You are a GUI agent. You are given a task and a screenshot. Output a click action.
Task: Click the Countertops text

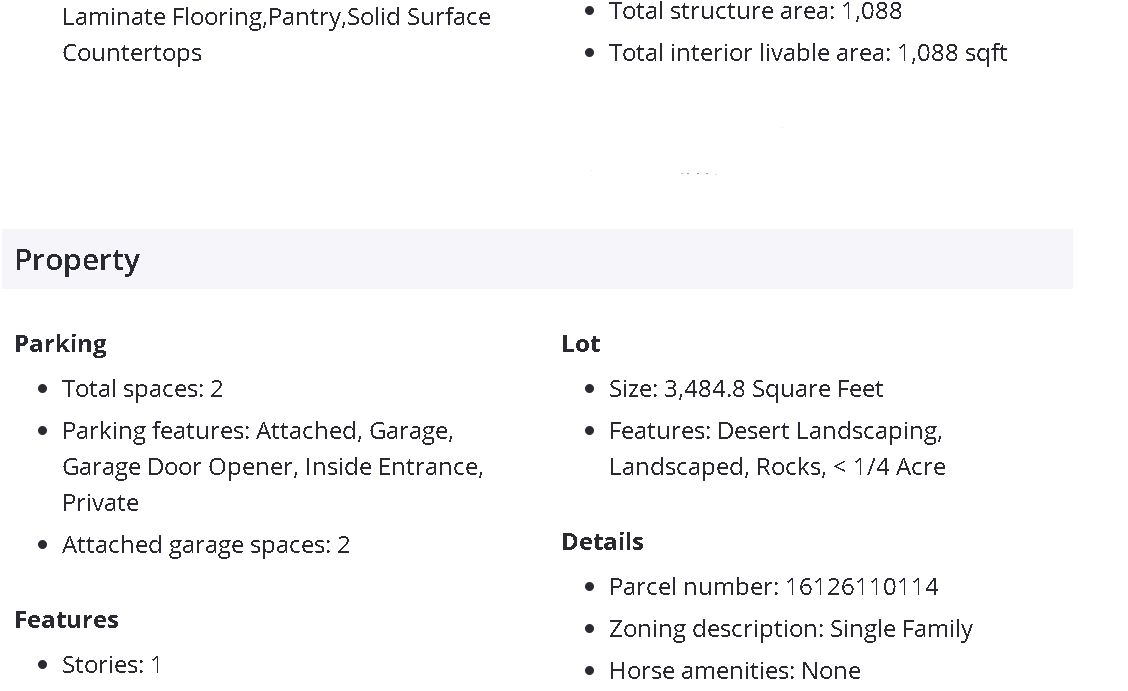tap(132, 53)
